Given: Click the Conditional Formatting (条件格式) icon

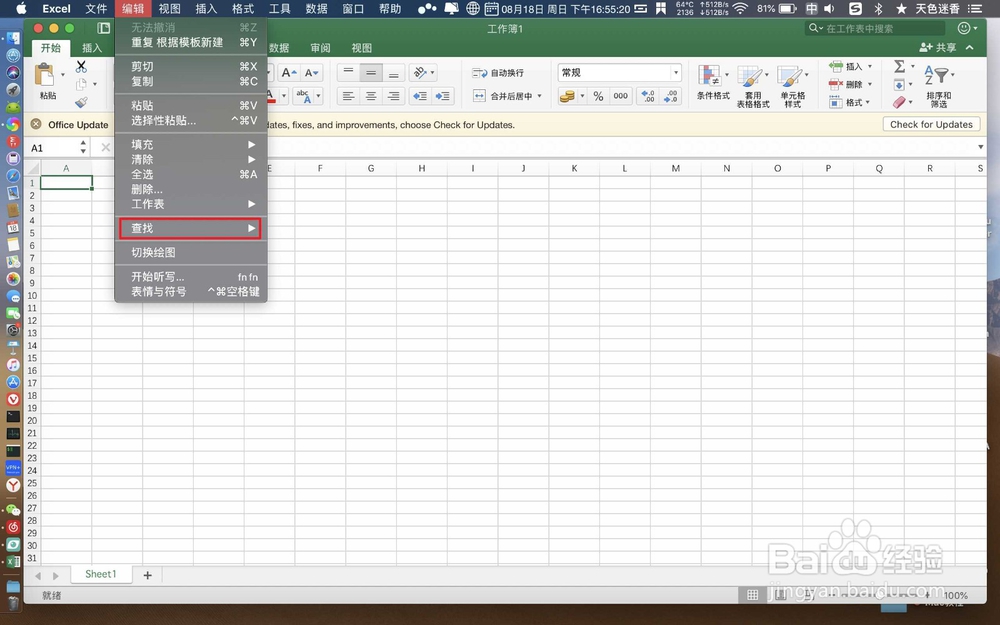Looking at the screenshot, I should pos(709,76).
